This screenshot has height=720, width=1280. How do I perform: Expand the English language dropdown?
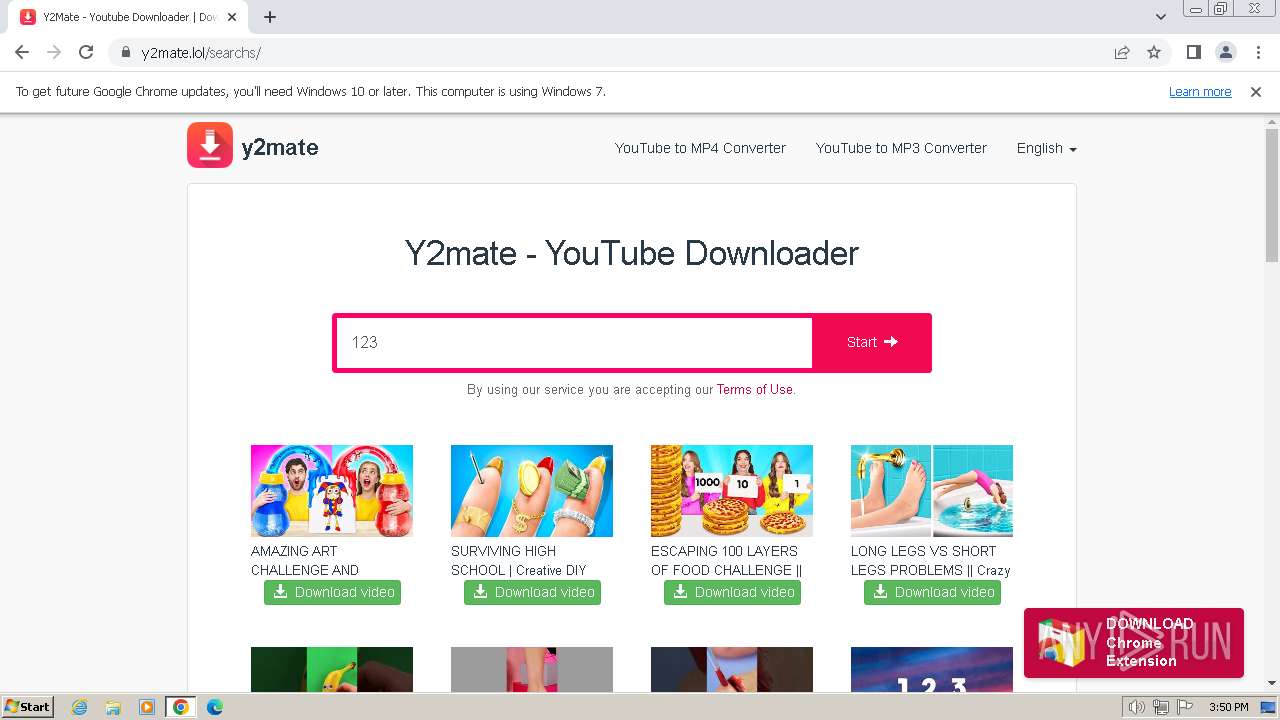point(1046,148)
